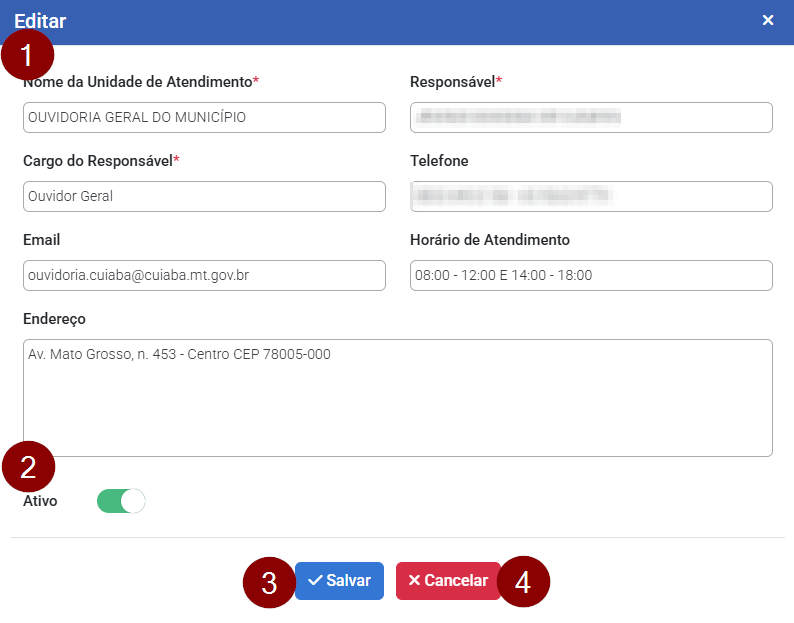Close the Editar dialog with the X
The width and height of the screenshot is (794, 623).
pos(768,20)
